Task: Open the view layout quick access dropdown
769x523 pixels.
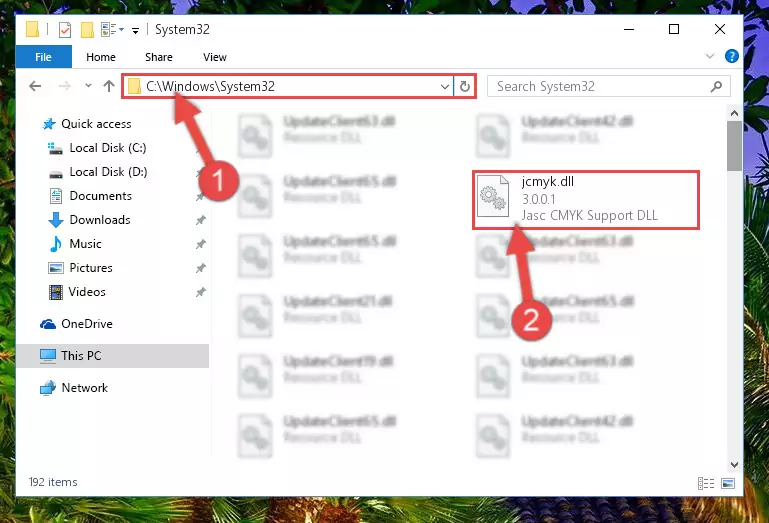Action: pos(113,30)
